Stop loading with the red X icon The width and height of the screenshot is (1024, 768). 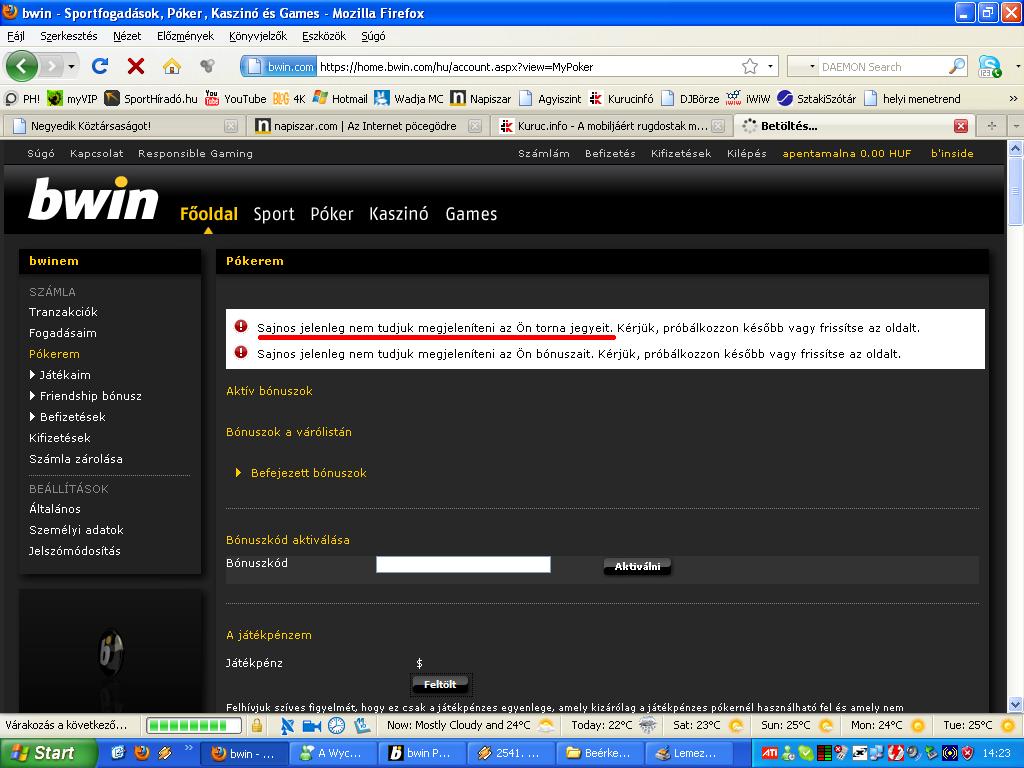pyautogui.click(x=136, y=66)
